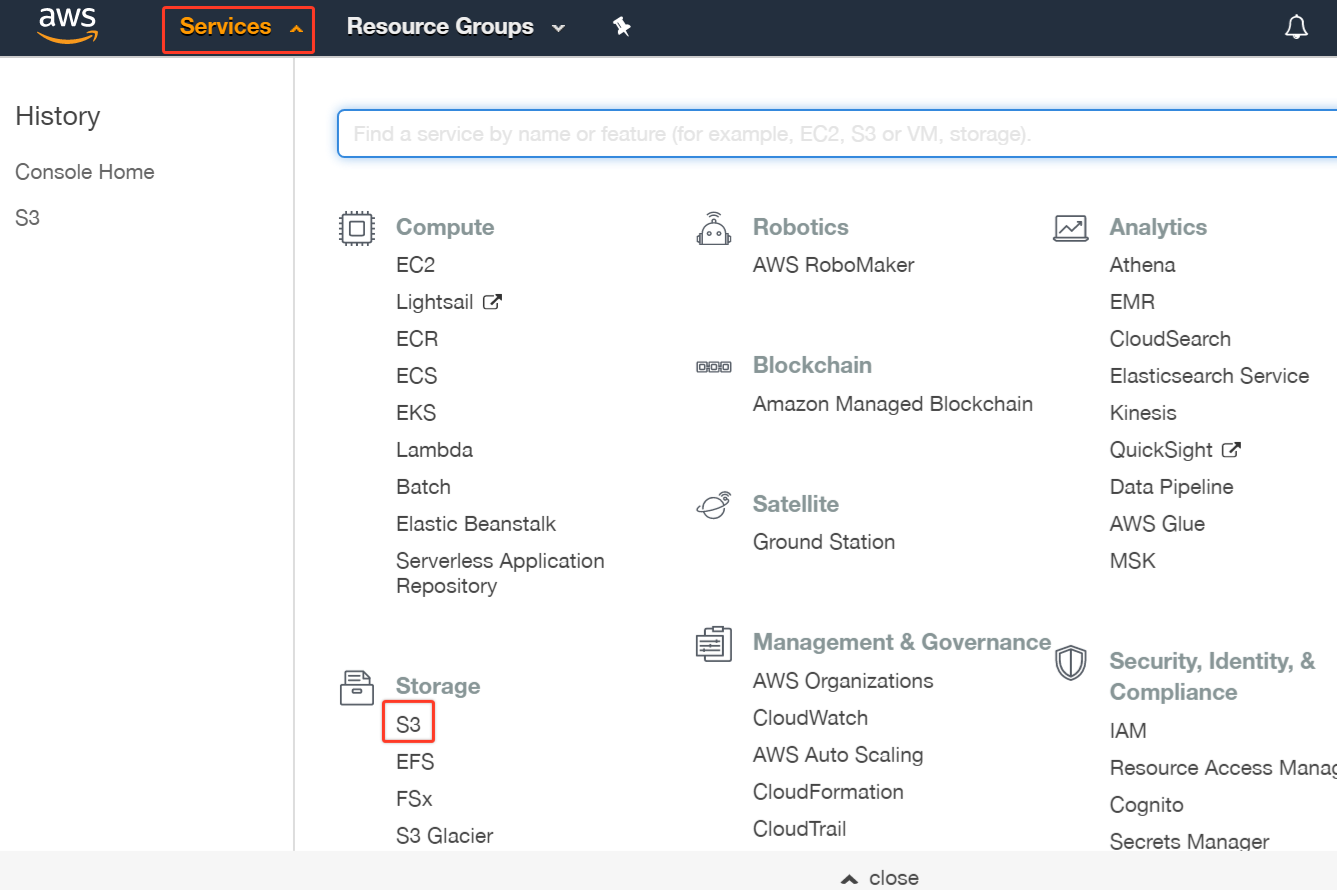Open Console Home from History

click(x=85, y=172)
